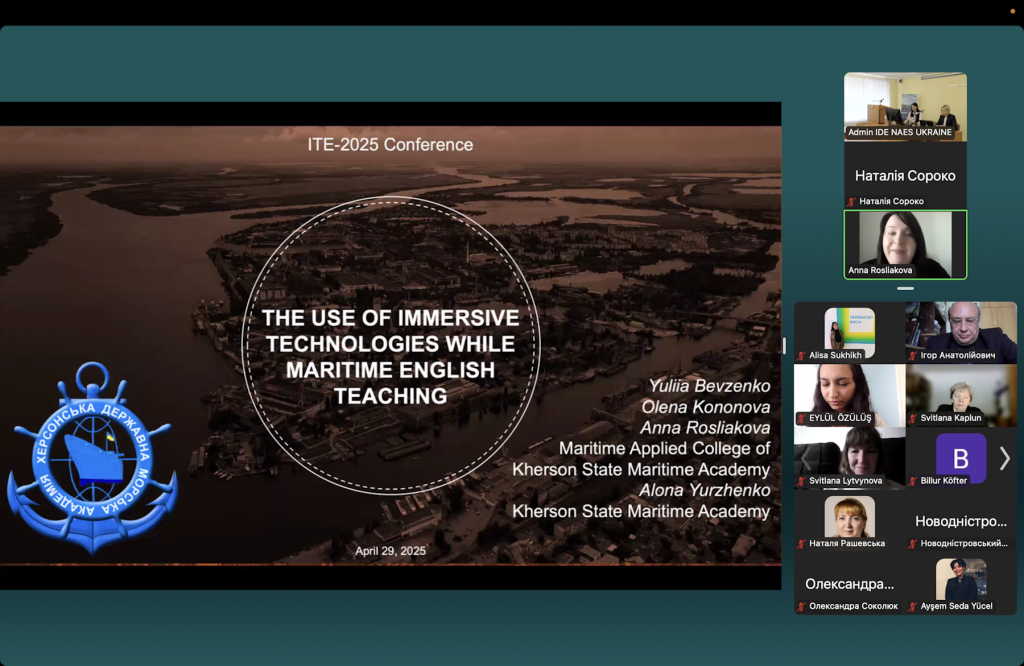Viewport: 1024px width, 666px height.
Task: Click Ayşem Seda Yücel's muted microphone icon
Action: 913,607
